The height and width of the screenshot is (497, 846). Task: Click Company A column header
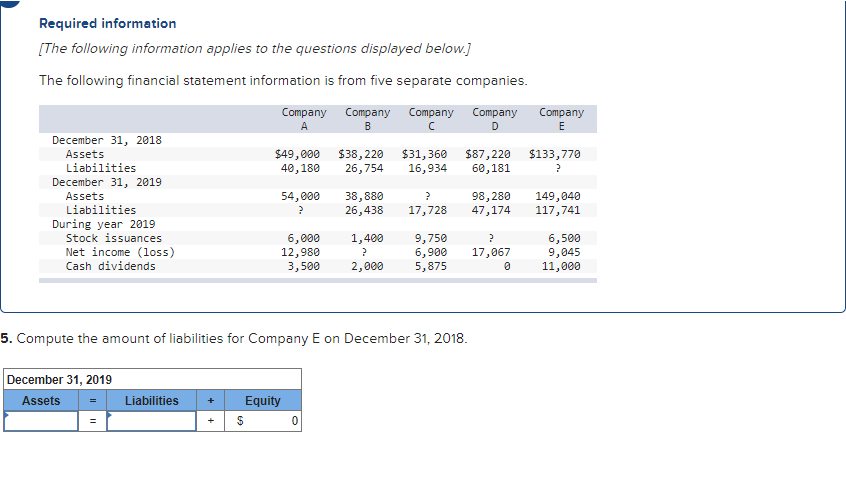[x=304, y=119]
